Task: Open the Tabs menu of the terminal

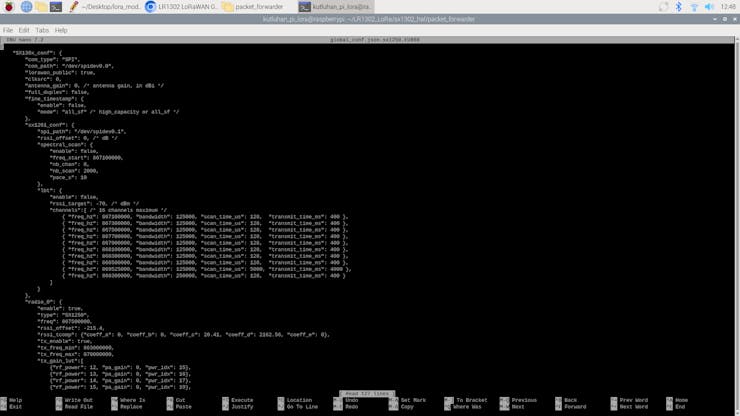Action: click(42, 30)
